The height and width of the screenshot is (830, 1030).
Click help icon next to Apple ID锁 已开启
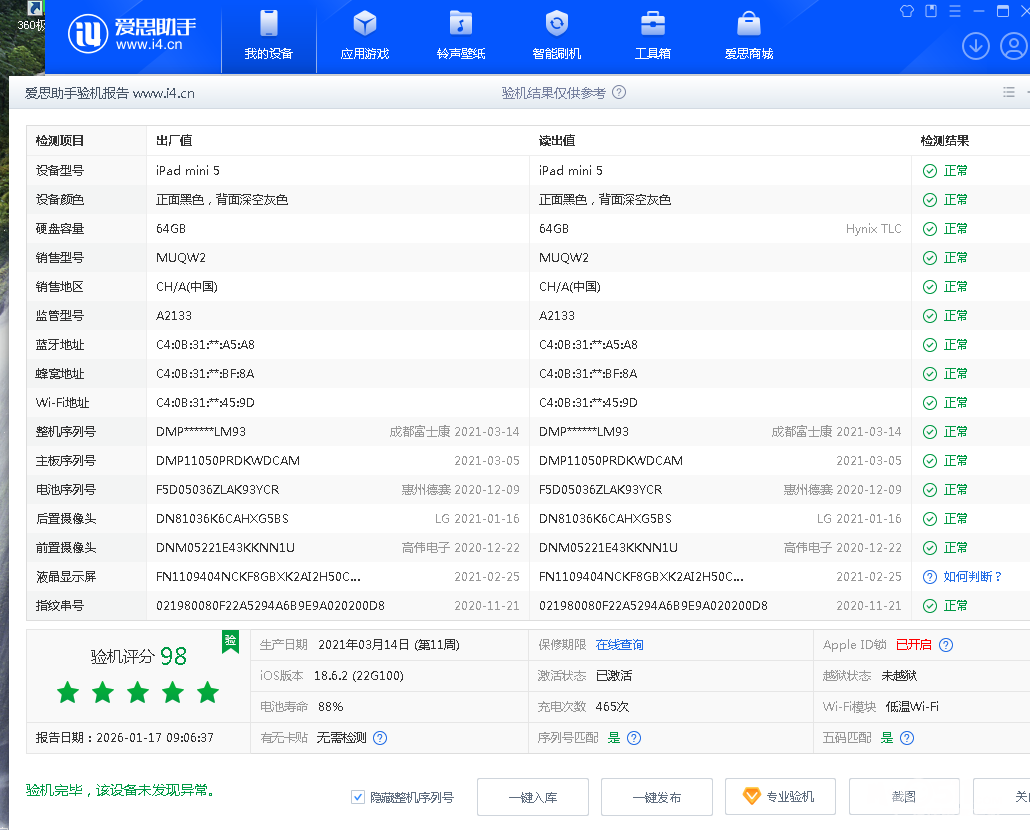coord(946,645)
